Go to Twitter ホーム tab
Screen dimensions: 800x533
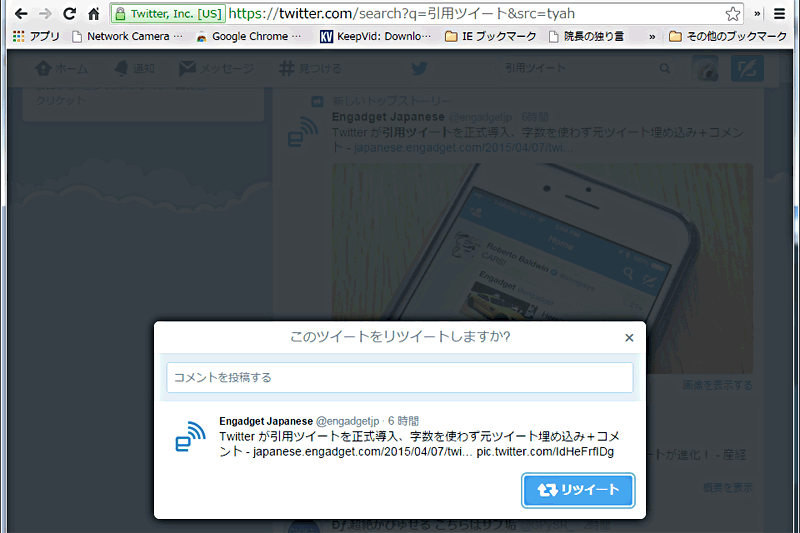tap(61, 68)
